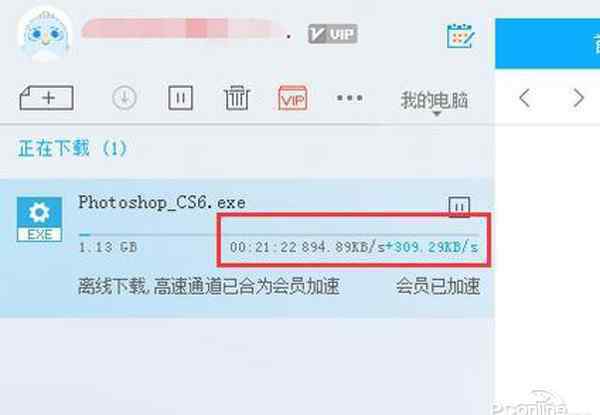Go forward with the right chevron arrow
This screenshot has height=415, width=600.
(578, 98)
